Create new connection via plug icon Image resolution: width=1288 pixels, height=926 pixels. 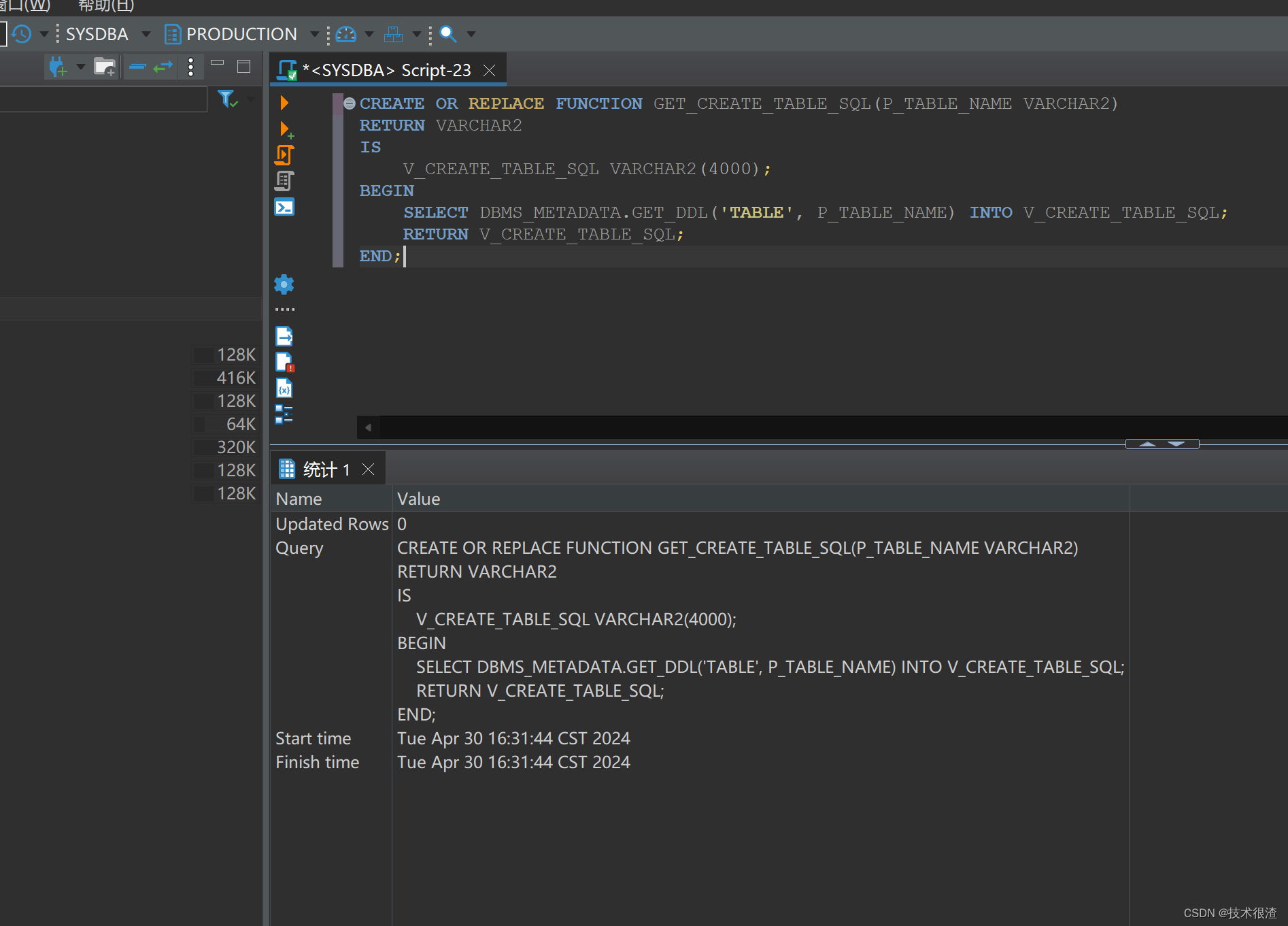point(58,67)
